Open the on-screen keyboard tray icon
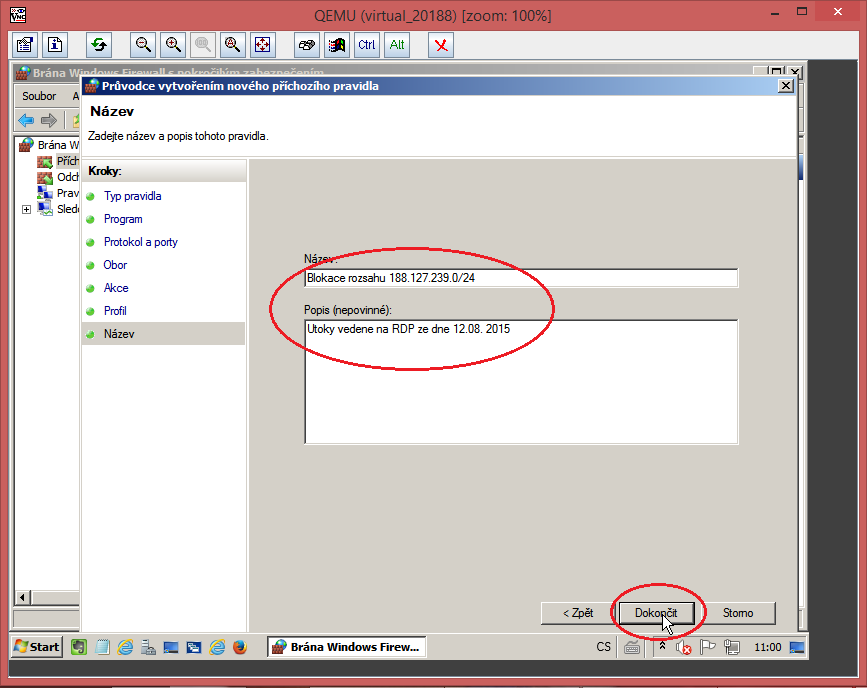This screenshot has width=867, height=688. click(632, 647)
